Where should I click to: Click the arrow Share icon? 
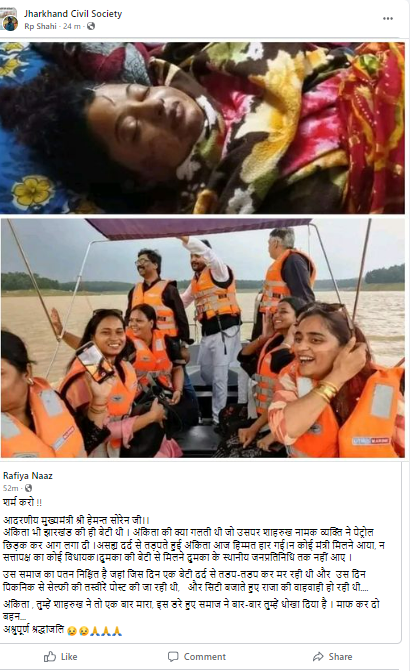[318, 656]
